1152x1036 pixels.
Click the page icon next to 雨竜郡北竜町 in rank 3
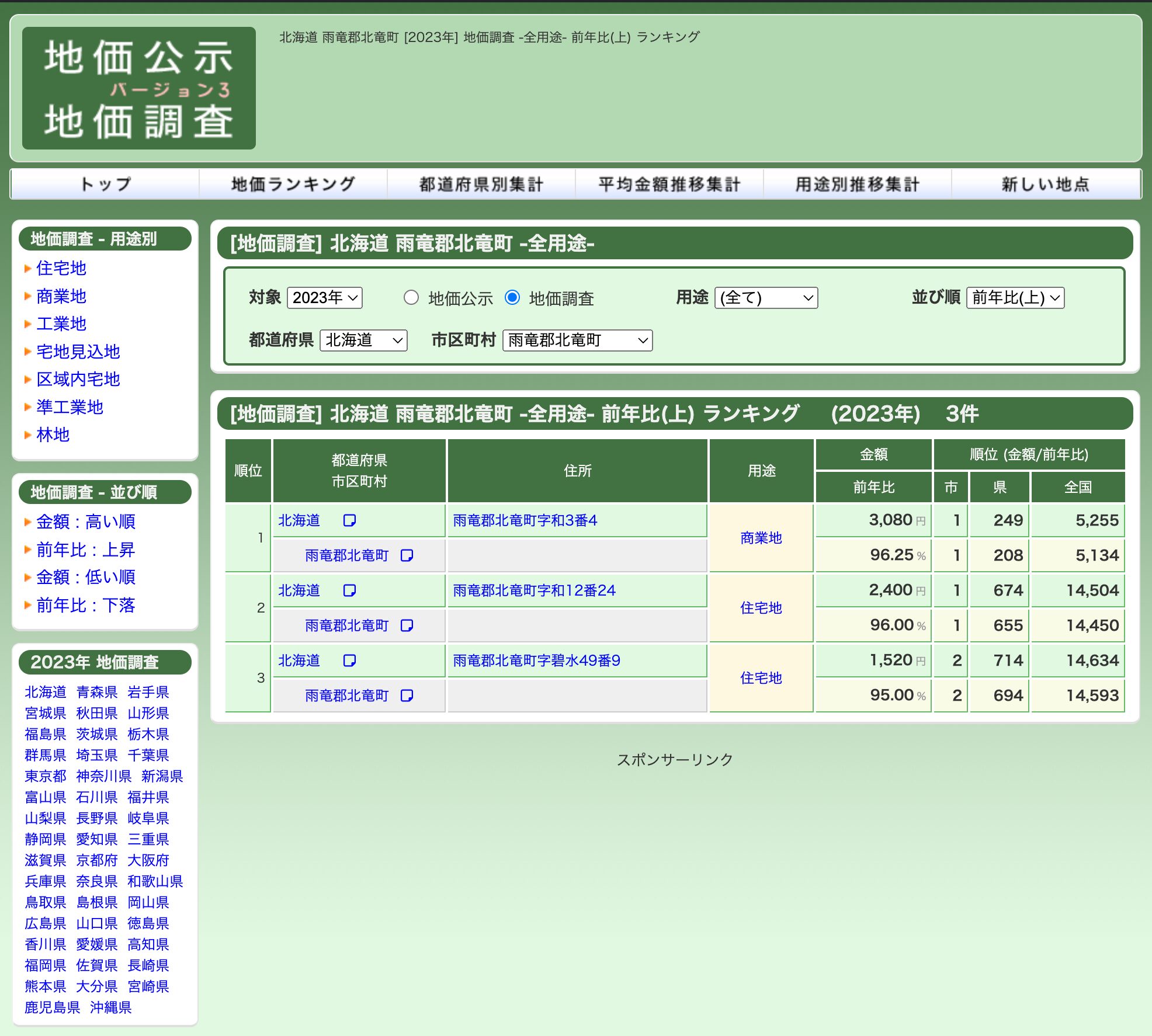click(x=408, y=696)
